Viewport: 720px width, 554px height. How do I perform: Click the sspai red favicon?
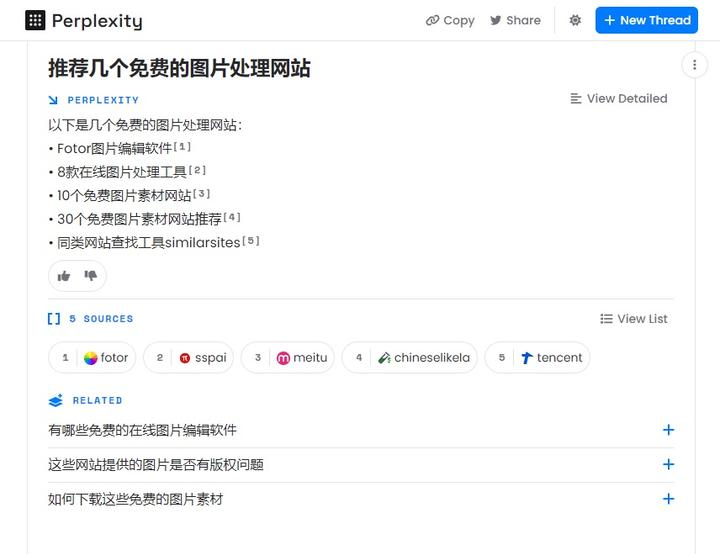point(185,358)
